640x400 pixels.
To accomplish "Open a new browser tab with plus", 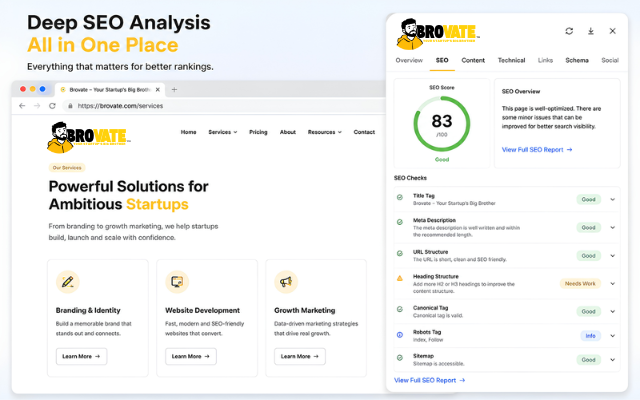I will point(174,90).
